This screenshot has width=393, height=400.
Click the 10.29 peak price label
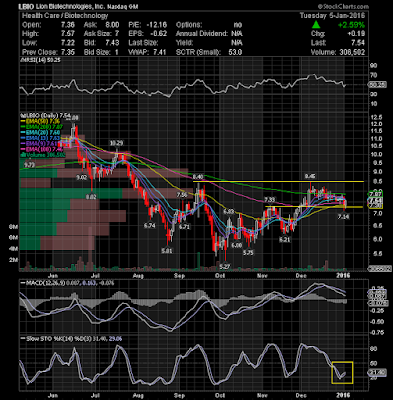click(x=117, y=143)
